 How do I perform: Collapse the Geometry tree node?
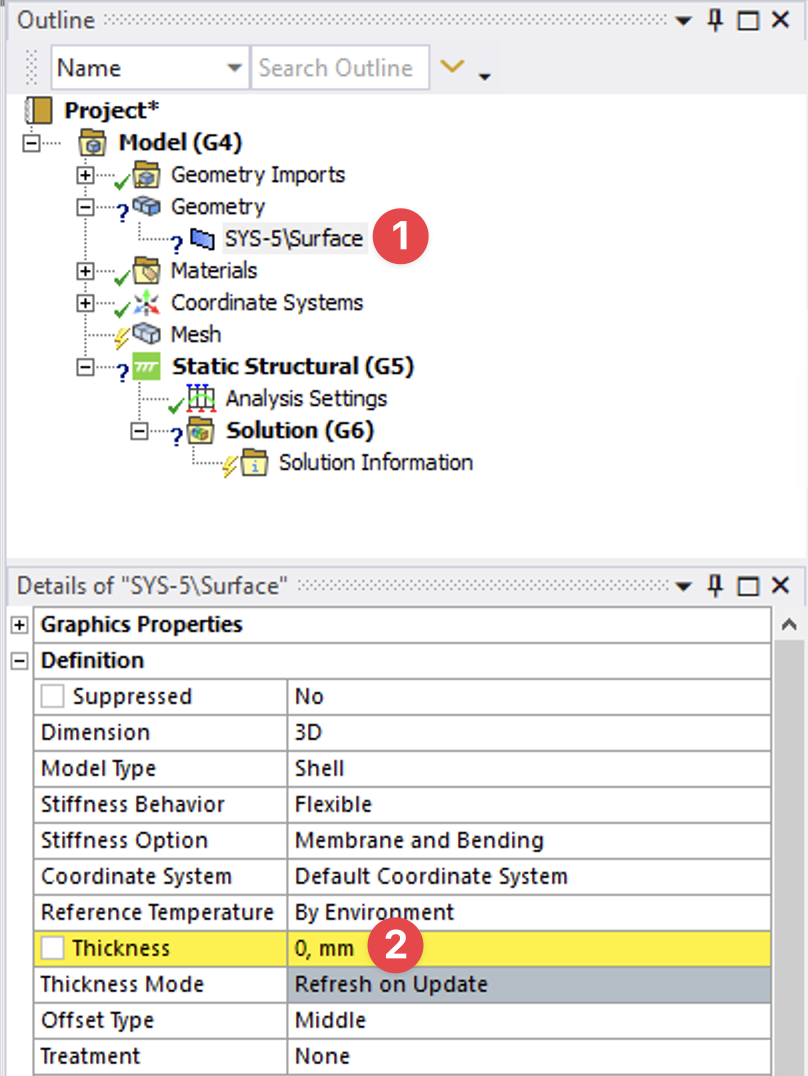pos(86,207)
